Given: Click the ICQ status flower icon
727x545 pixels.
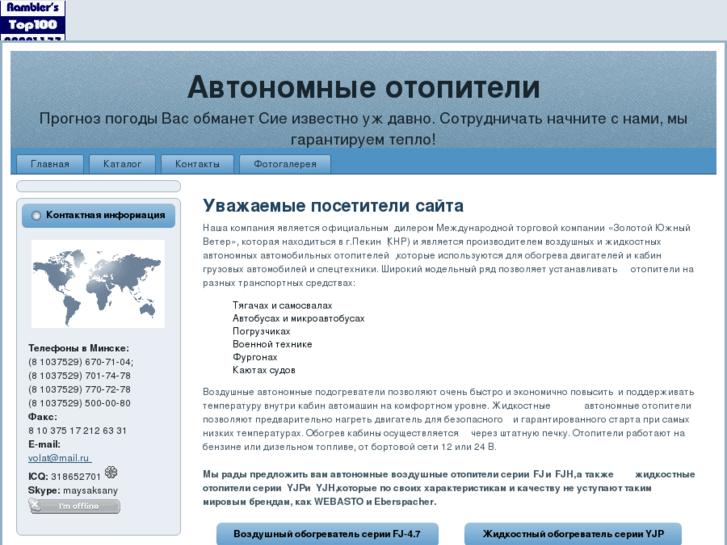Looking at the screenshot, I should coord(111,472).
